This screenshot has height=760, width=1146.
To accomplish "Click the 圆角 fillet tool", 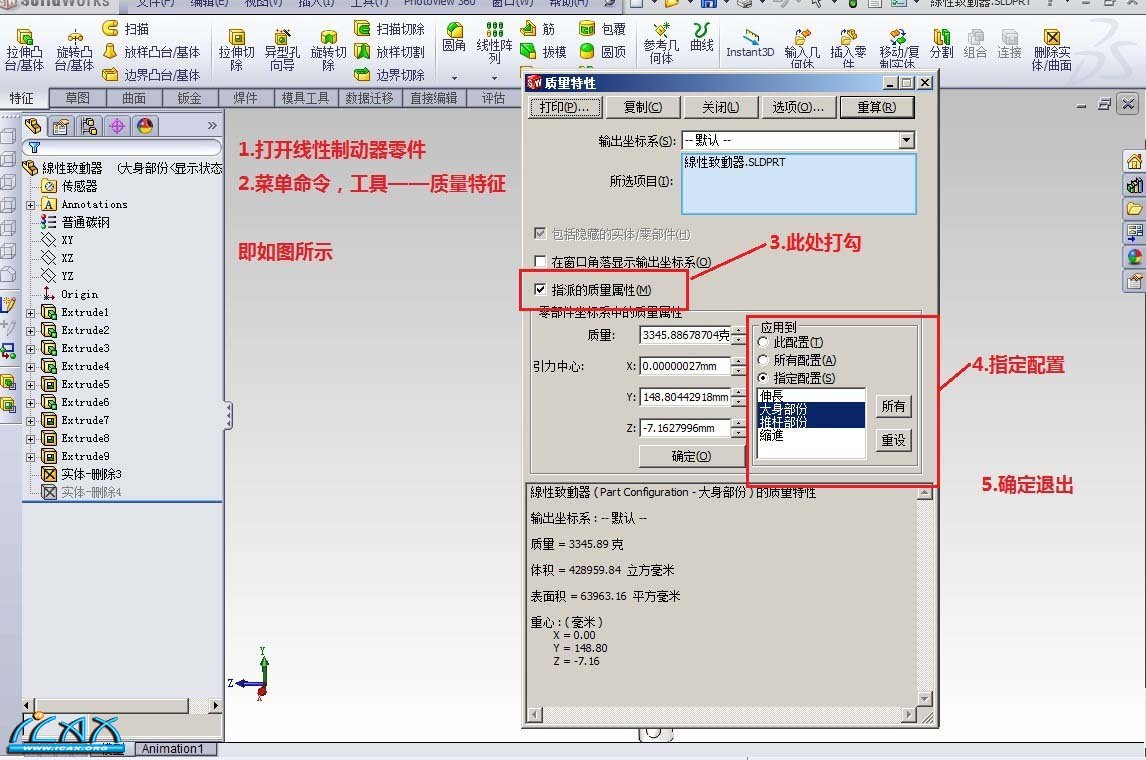I will 454,37.
